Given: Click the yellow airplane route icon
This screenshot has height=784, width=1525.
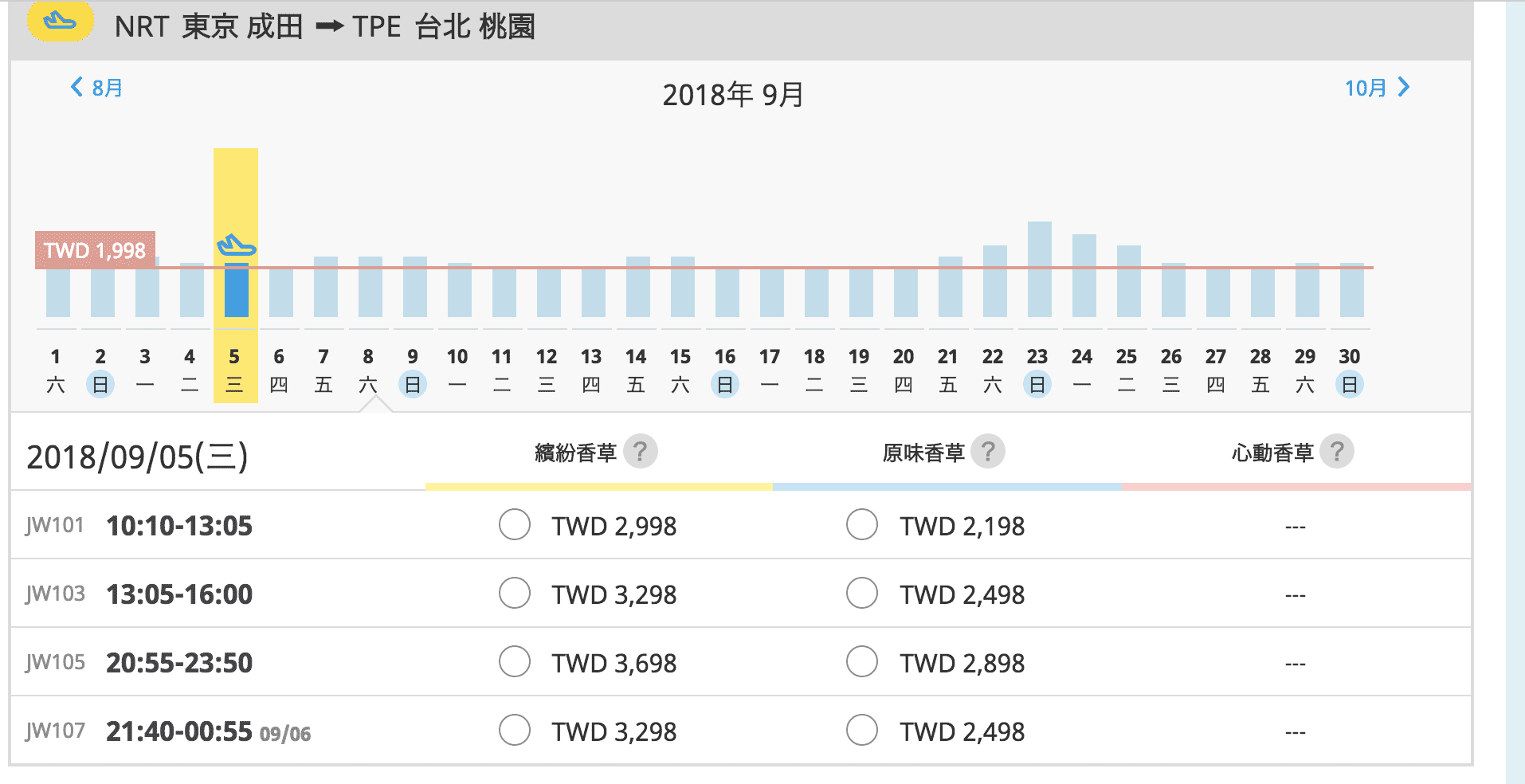Looking at the screenshot, I should coord(61,22).
